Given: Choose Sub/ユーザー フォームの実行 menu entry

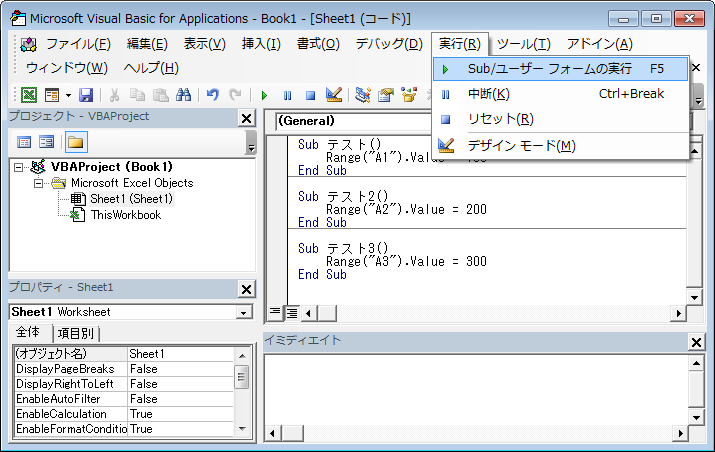Looking at the screenshot, I should click(x=549, y=70).
